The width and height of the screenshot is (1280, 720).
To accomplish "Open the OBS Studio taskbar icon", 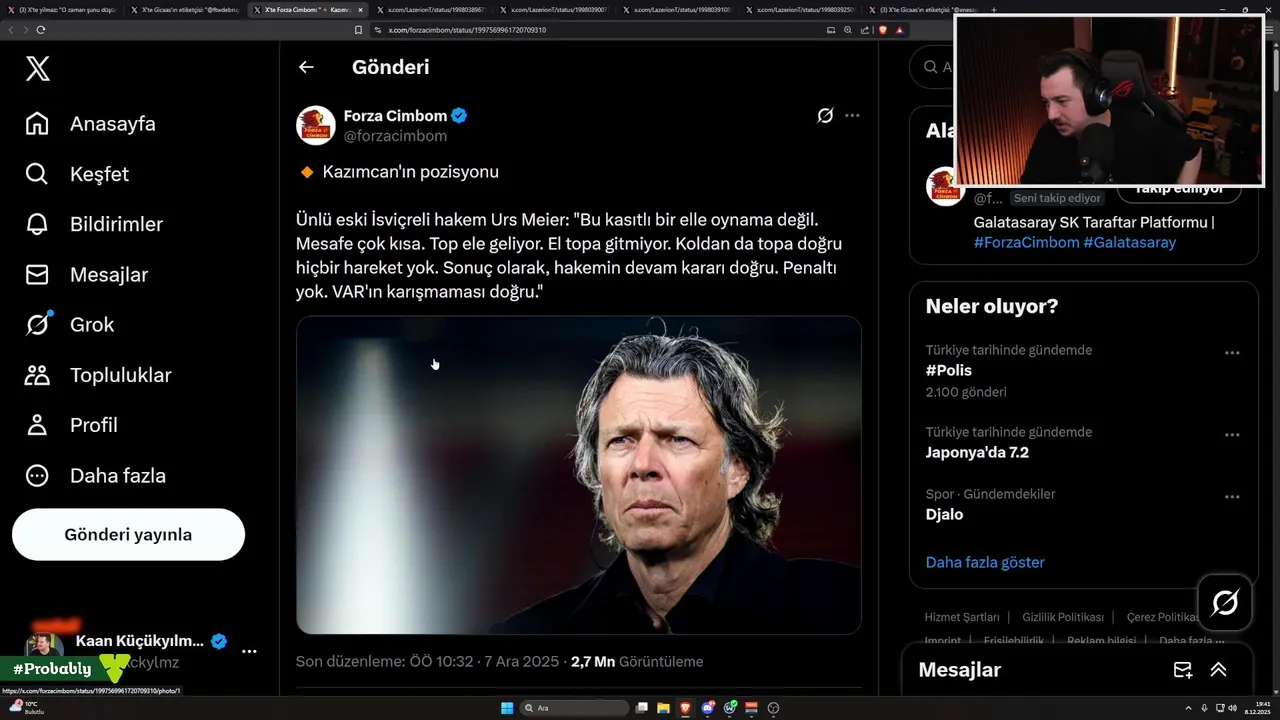I will [773, 708].
